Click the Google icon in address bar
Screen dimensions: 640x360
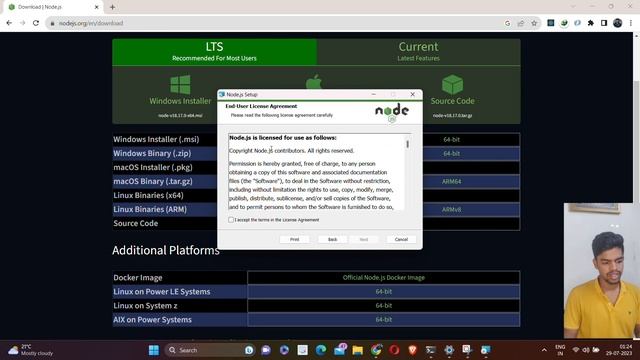point(507,23)
